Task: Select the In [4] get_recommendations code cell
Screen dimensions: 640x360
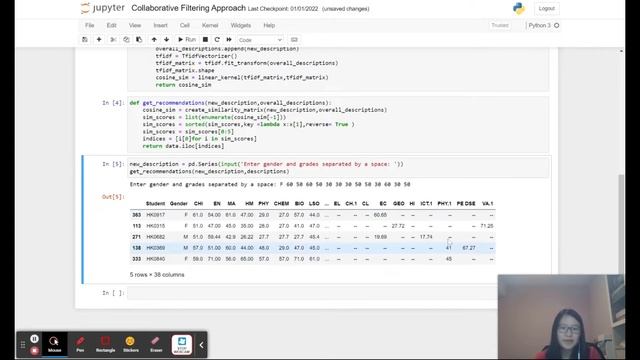Action: pos(338,124)
